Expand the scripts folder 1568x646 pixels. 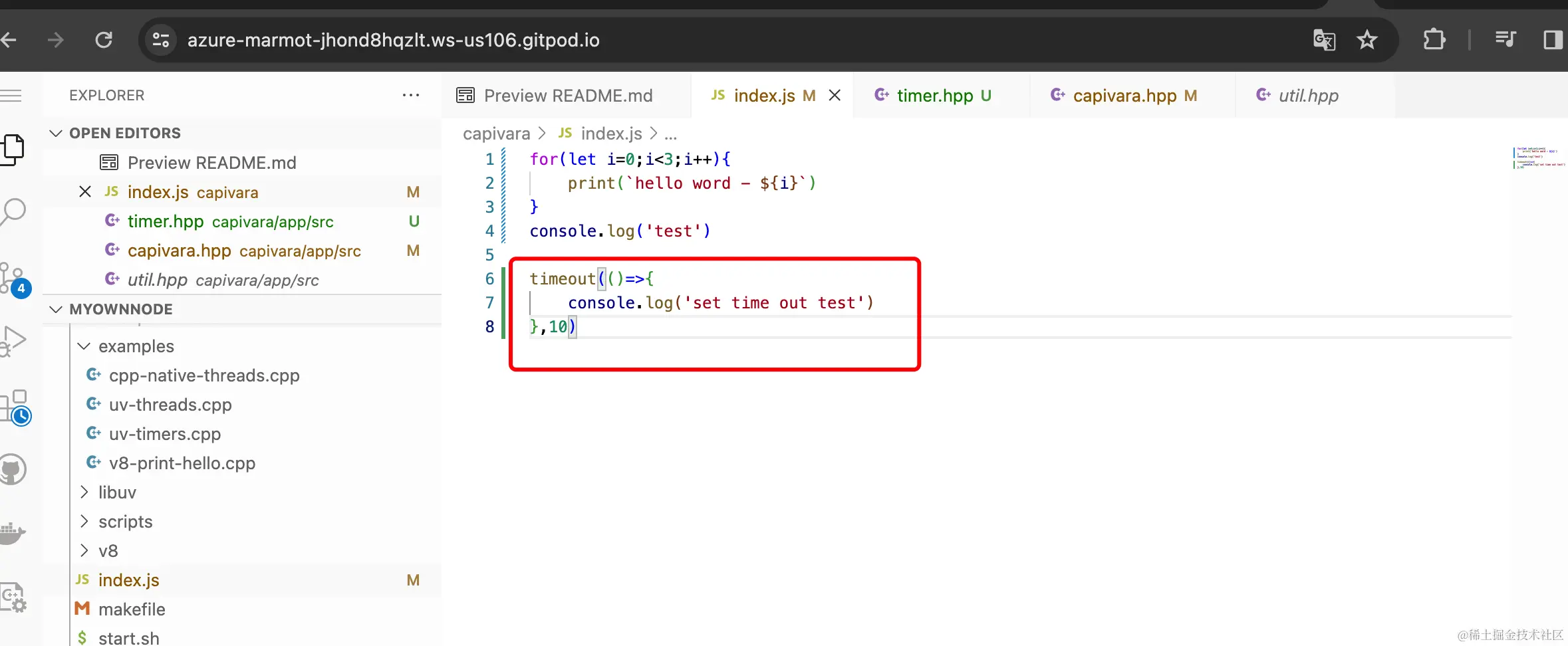tap(84, 522)
